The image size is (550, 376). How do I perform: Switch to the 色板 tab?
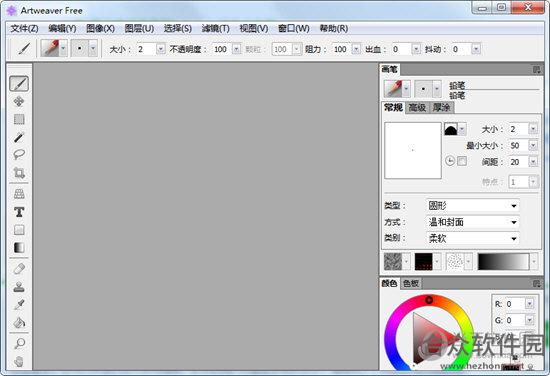click(x=411, y=283)
